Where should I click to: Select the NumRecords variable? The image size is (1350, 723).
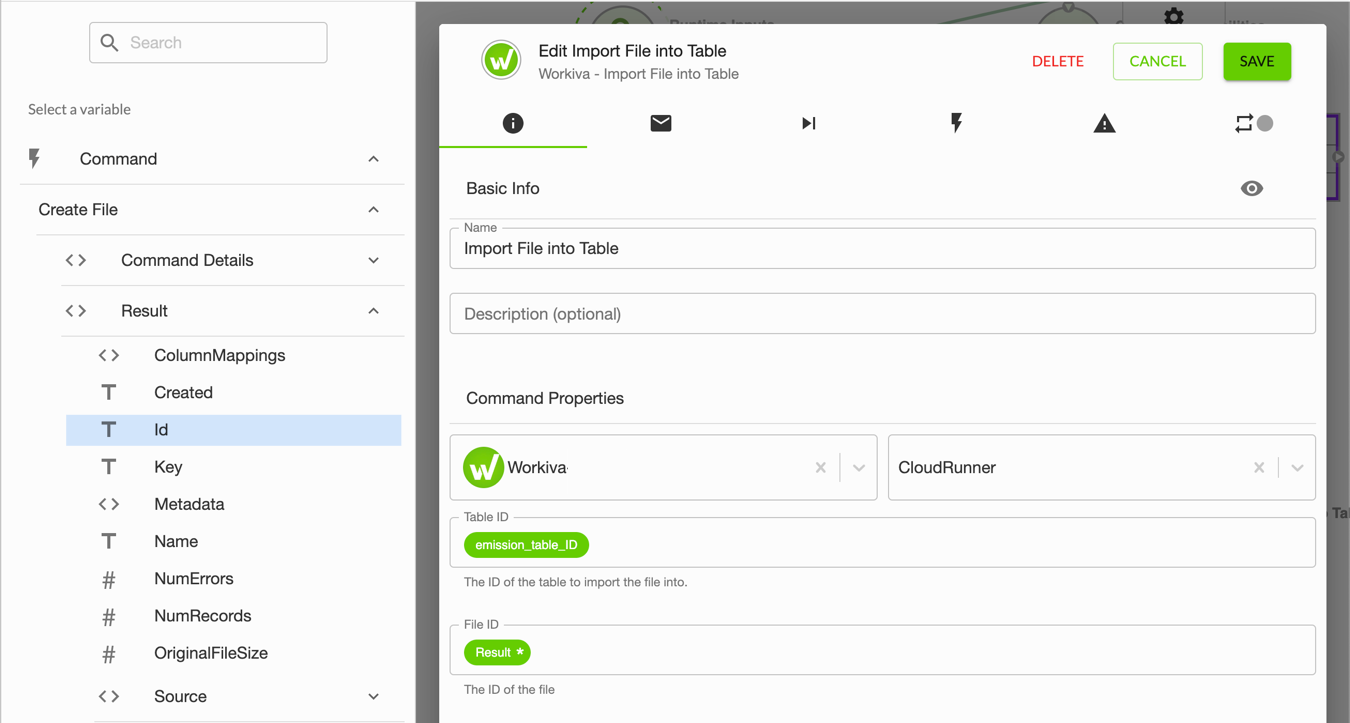[202, 616]
